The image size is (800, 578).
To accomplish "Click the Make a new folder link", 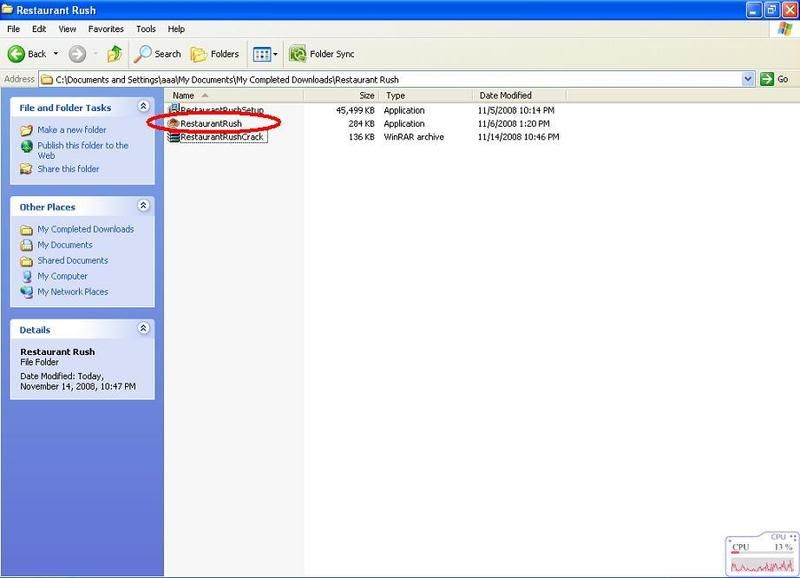I will 71,130.
